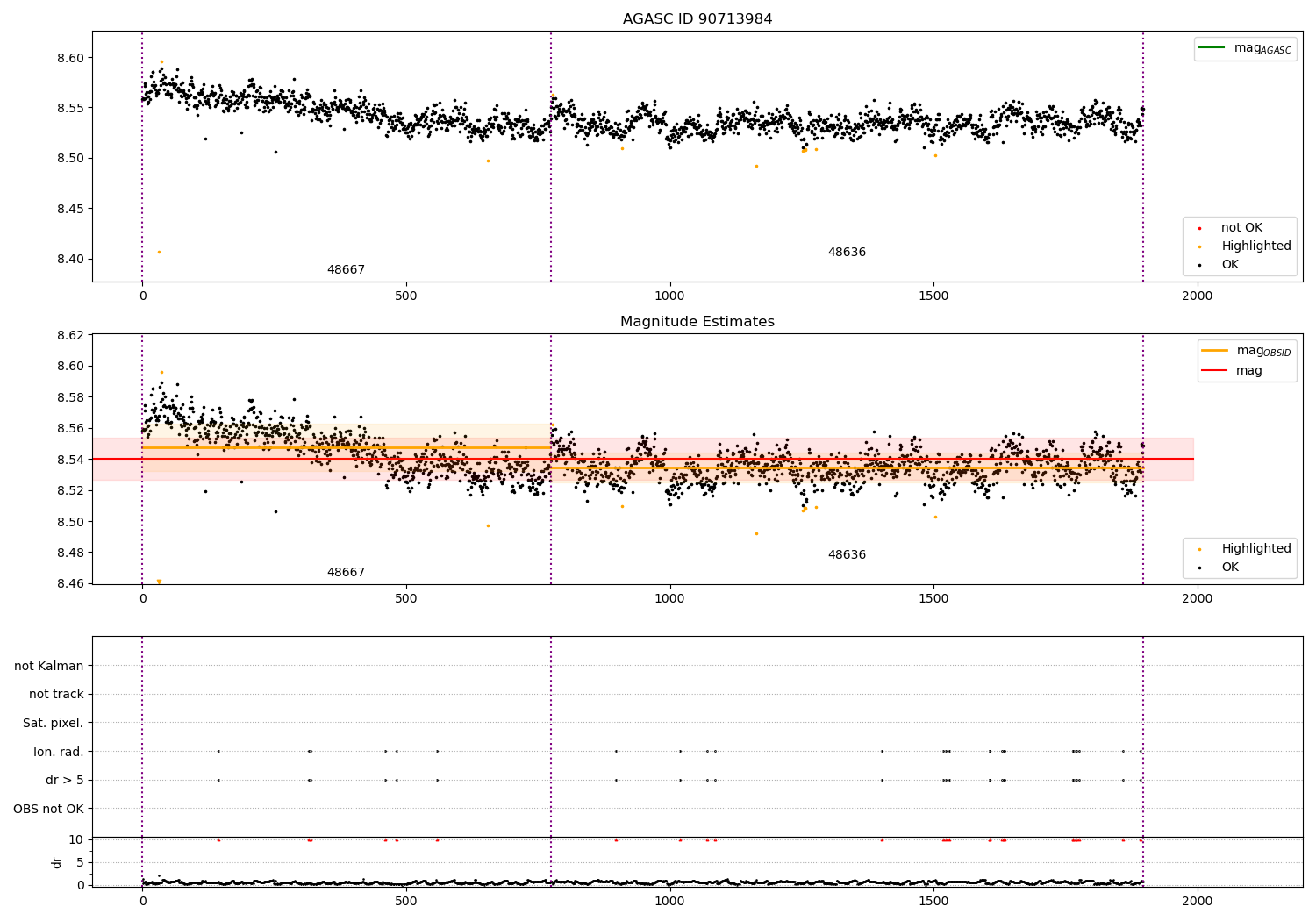Screen dimensions: 1316x921
Task: Click the 'OBS not OK' row label
Action: pos(49,809)
